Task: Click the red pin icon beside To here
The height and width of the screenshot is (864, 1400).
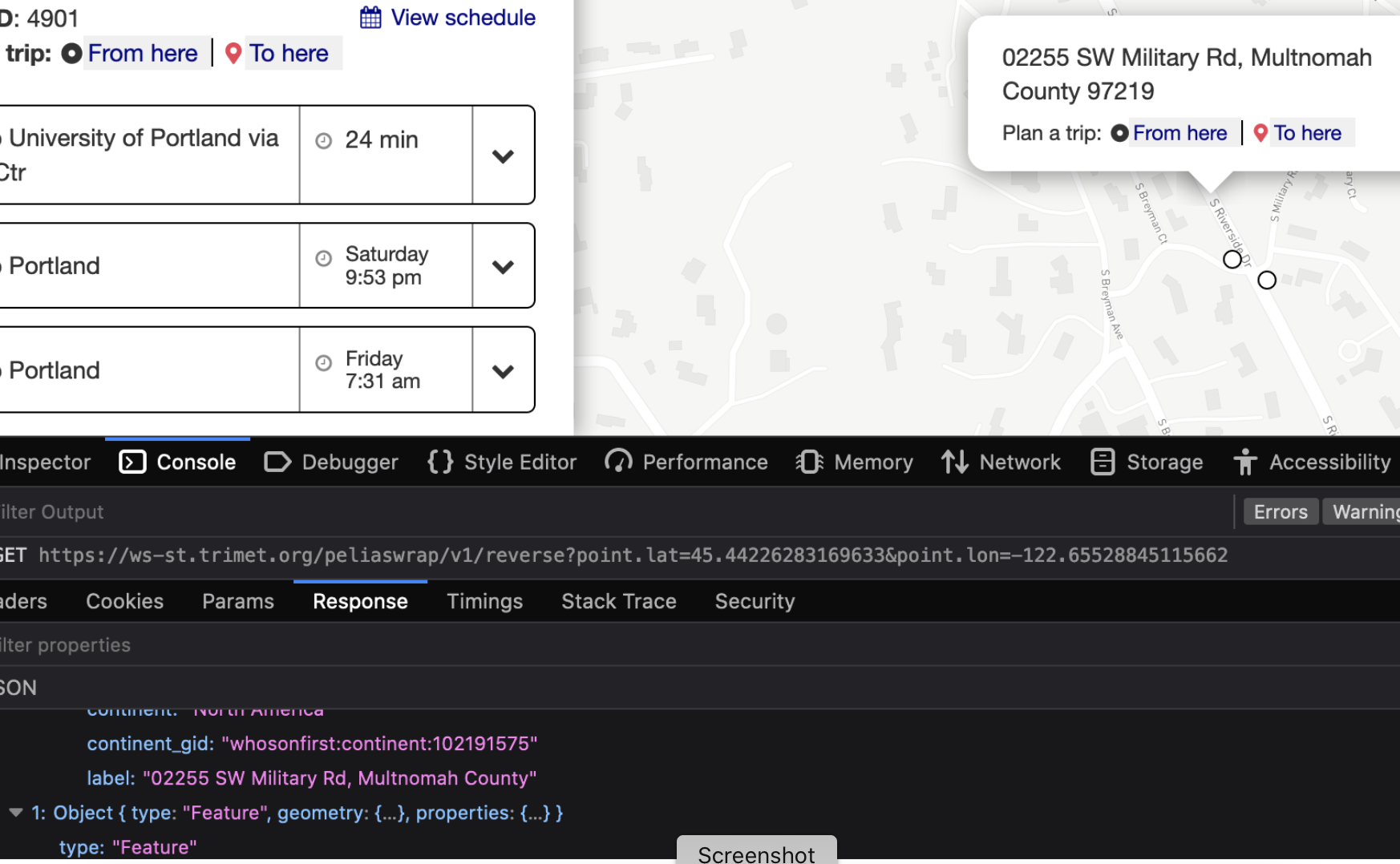Action: [233, 53]
